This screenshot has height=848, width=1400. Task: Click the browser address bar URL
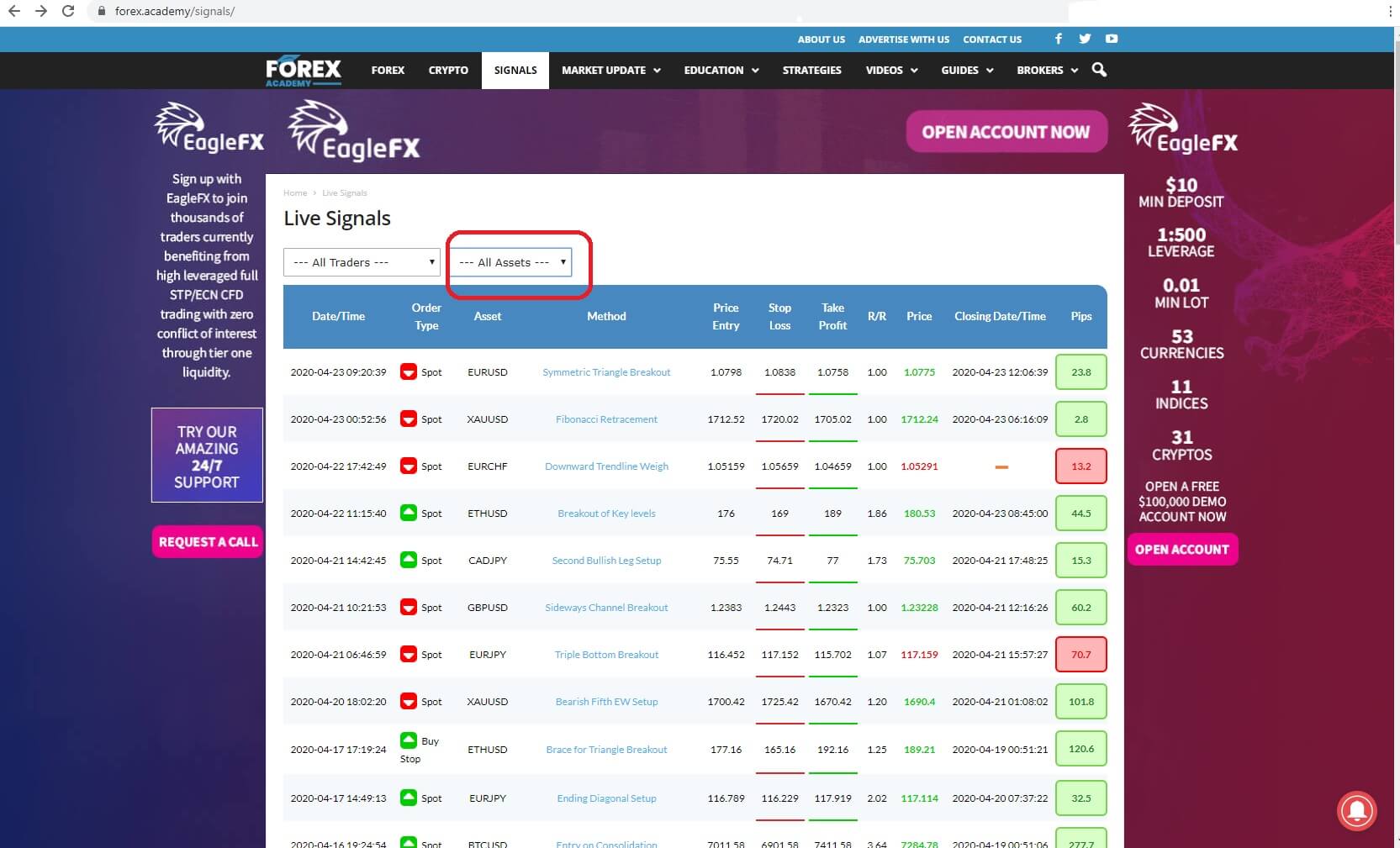point(175,12)
